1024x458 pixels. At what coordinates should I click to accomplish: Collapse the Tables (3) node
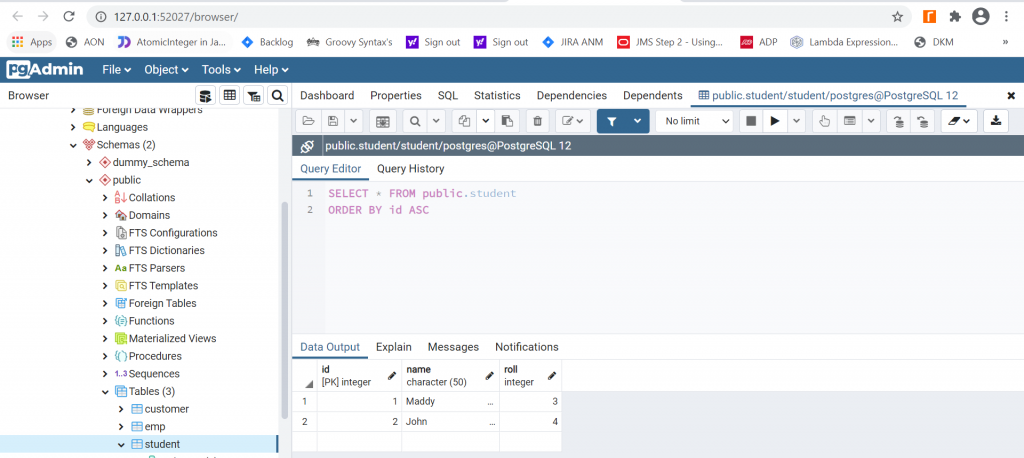(105, 391)
